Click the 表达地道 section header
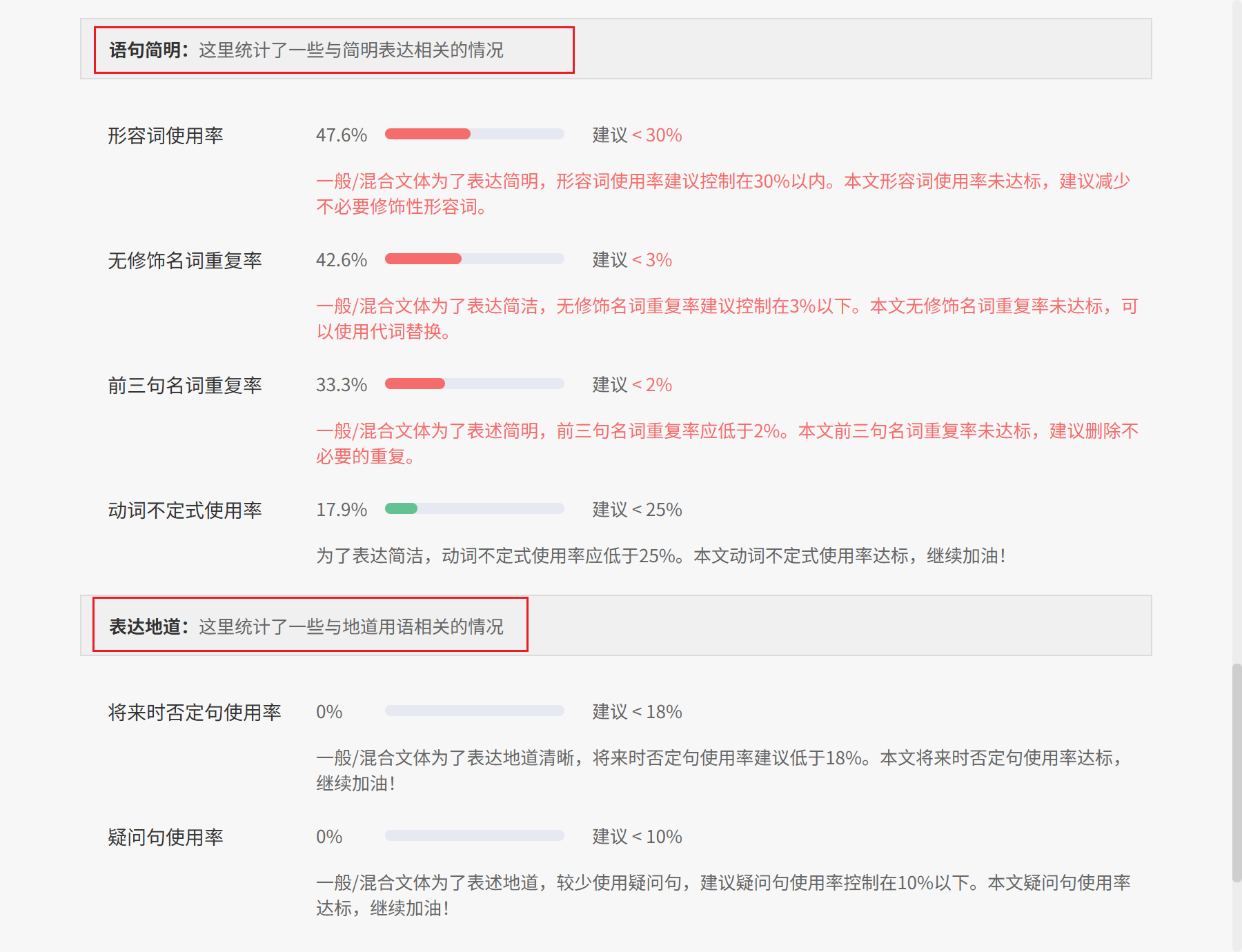This screenshot has height=952, width=1242. (306, 626)
